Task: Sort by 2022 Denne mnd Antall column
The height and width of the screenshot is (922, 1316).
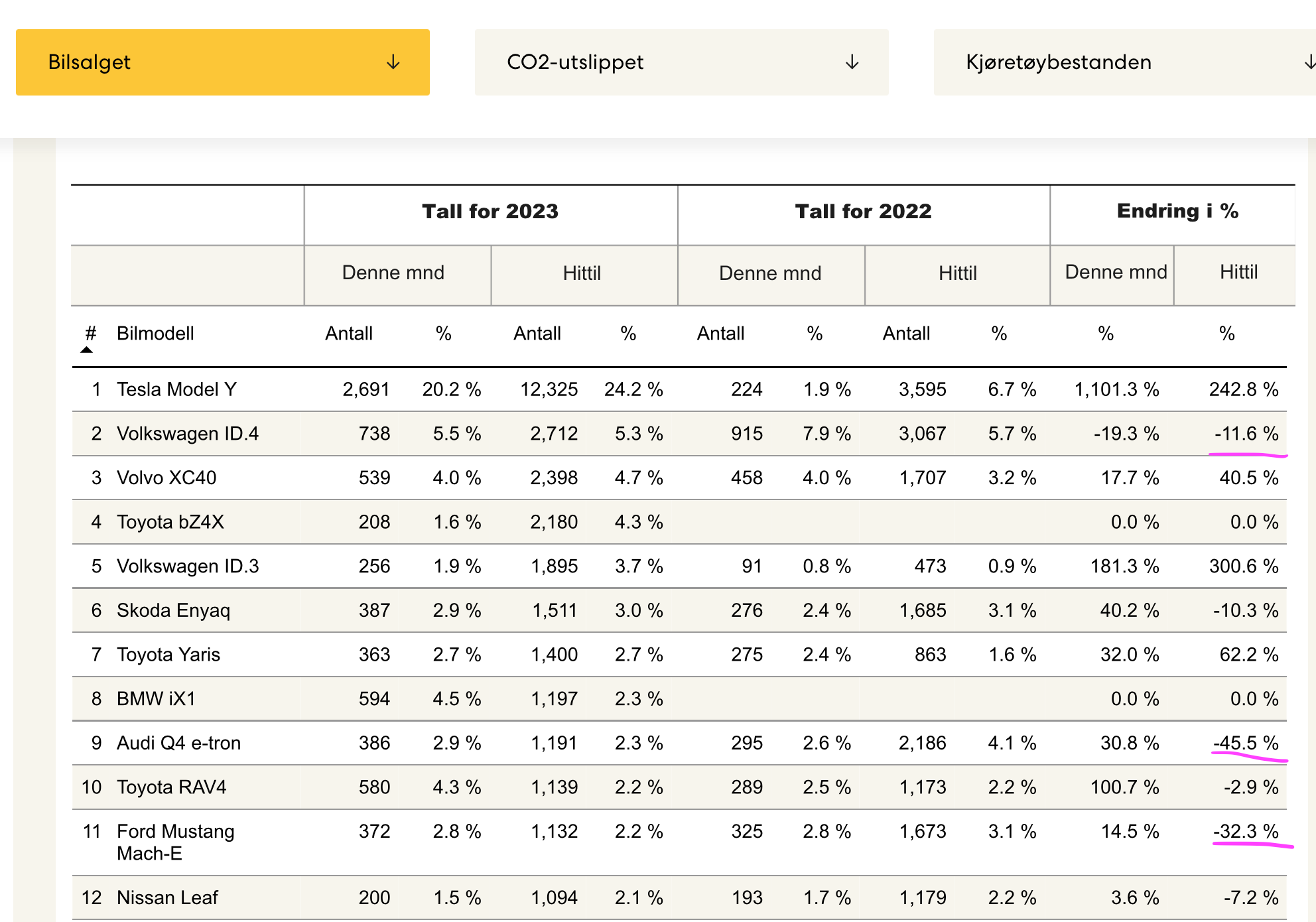Action: pos(720,334)
